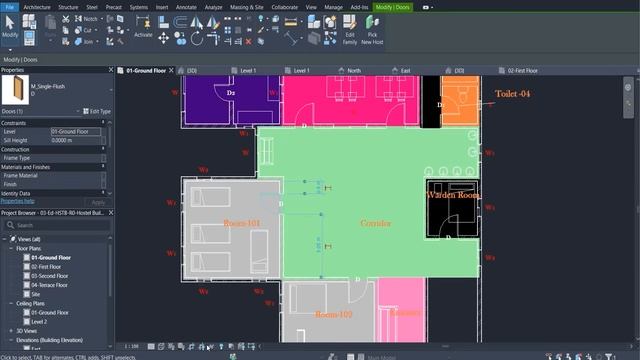
Task: Collapse the Ceiling Plans tree node
Action: coord(11,303)
